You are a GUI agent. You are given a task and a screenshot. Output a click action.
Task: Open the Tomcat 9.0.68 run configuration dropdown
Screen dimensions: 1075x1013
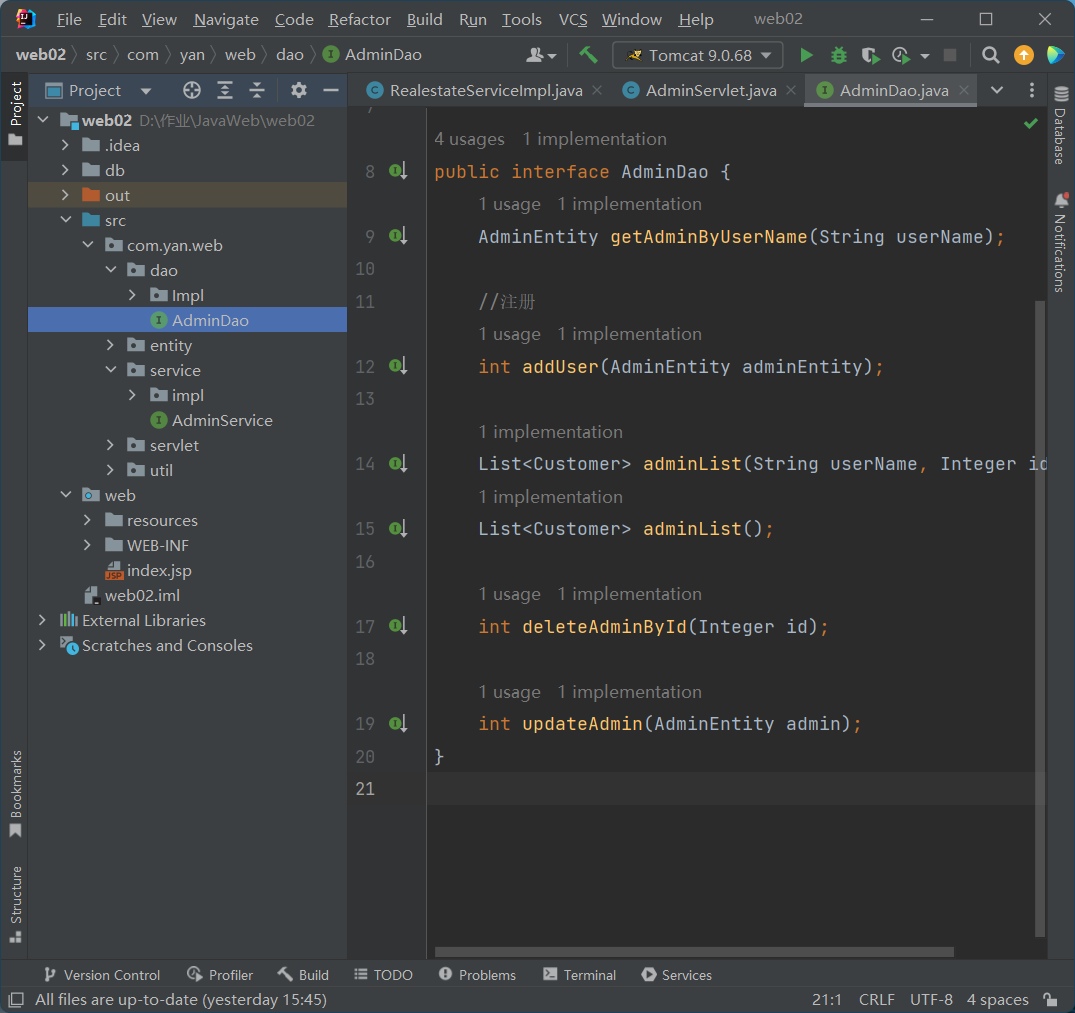coord(698,55)
